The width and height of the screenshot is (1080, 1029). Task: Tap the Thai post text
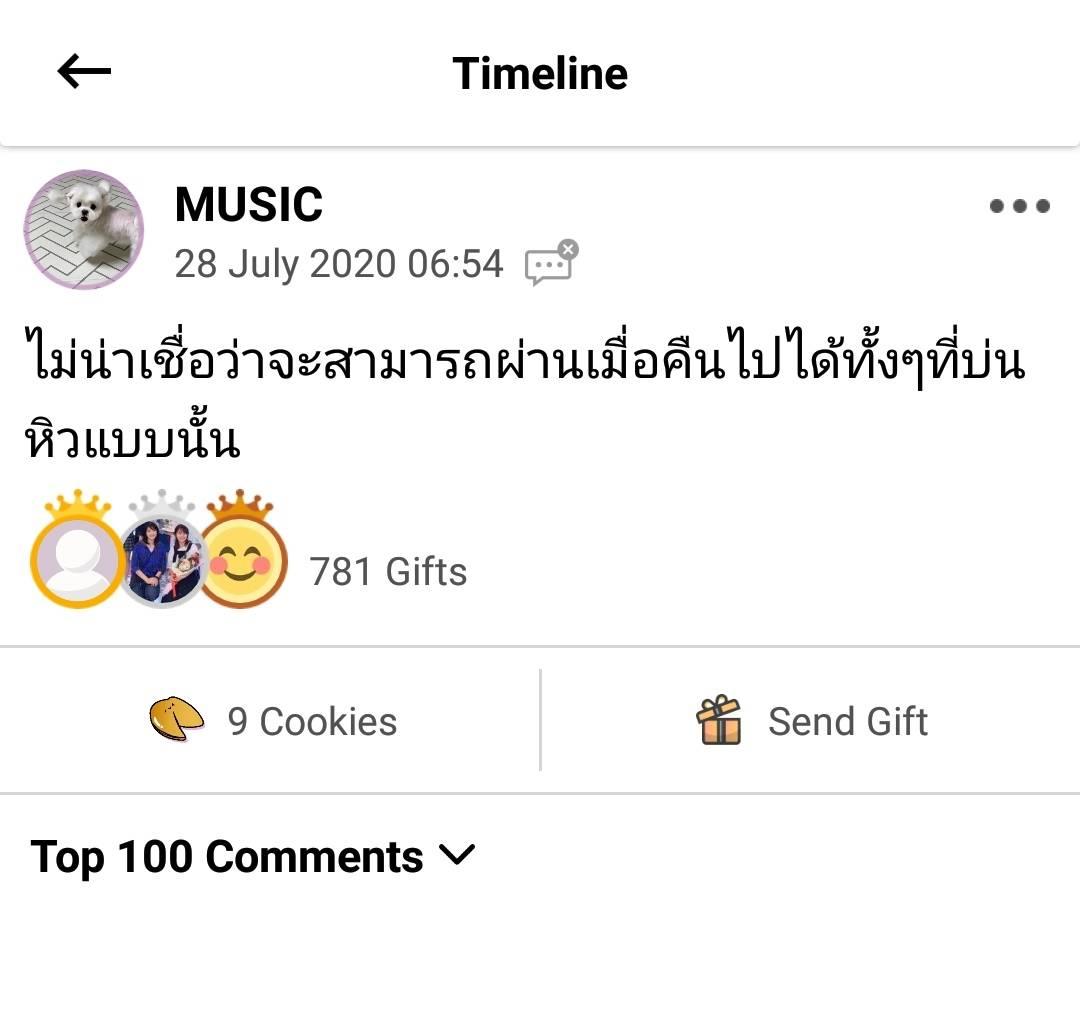click(525, 393)
